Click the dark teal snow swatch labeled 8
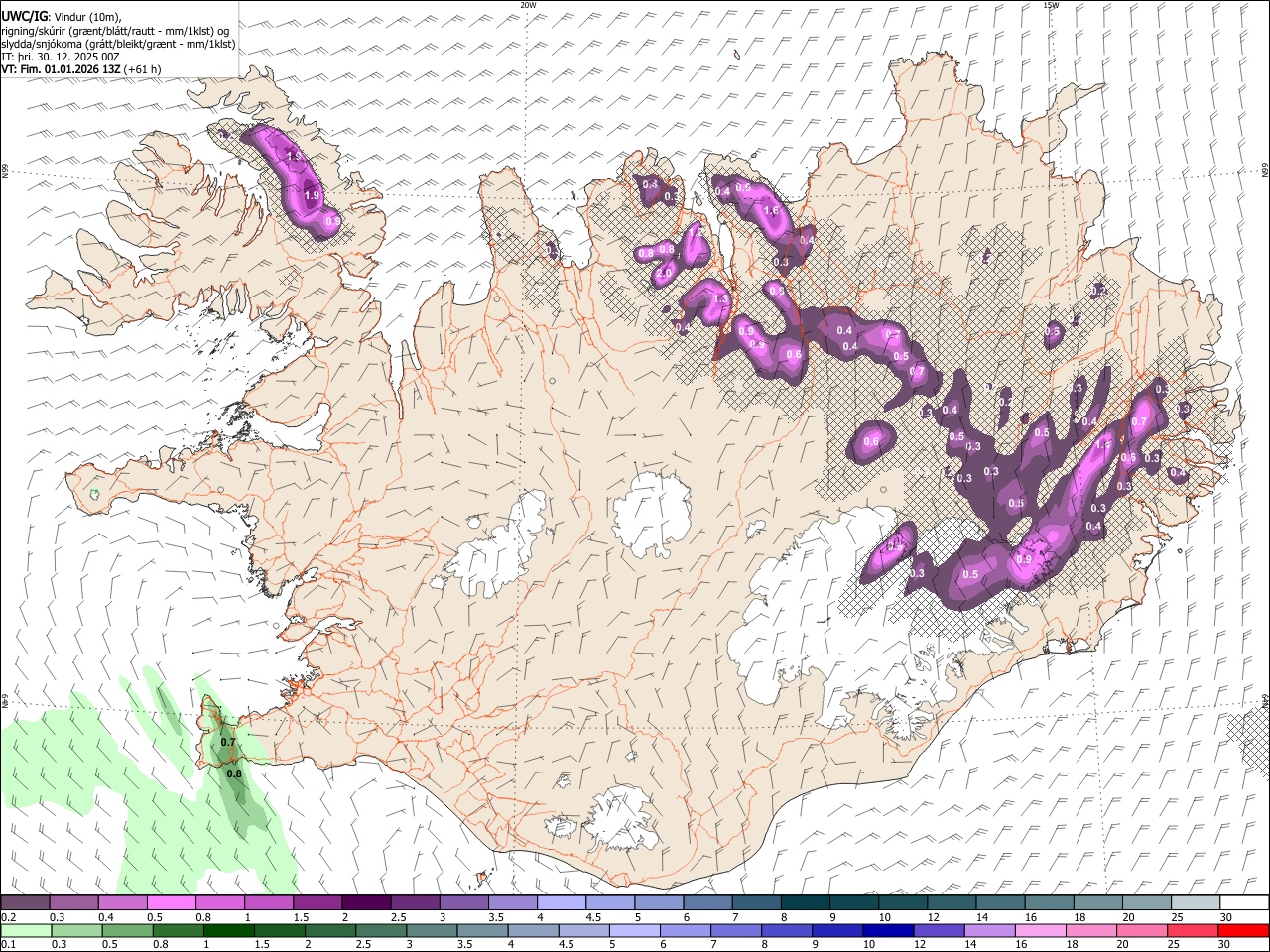 point(805,902)
